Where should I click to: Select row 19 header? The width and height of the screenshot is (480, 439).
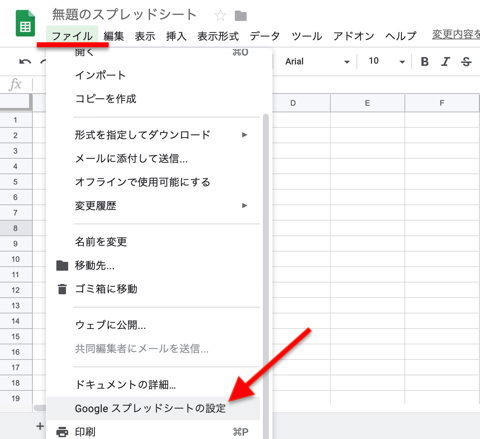pos(16,398)
